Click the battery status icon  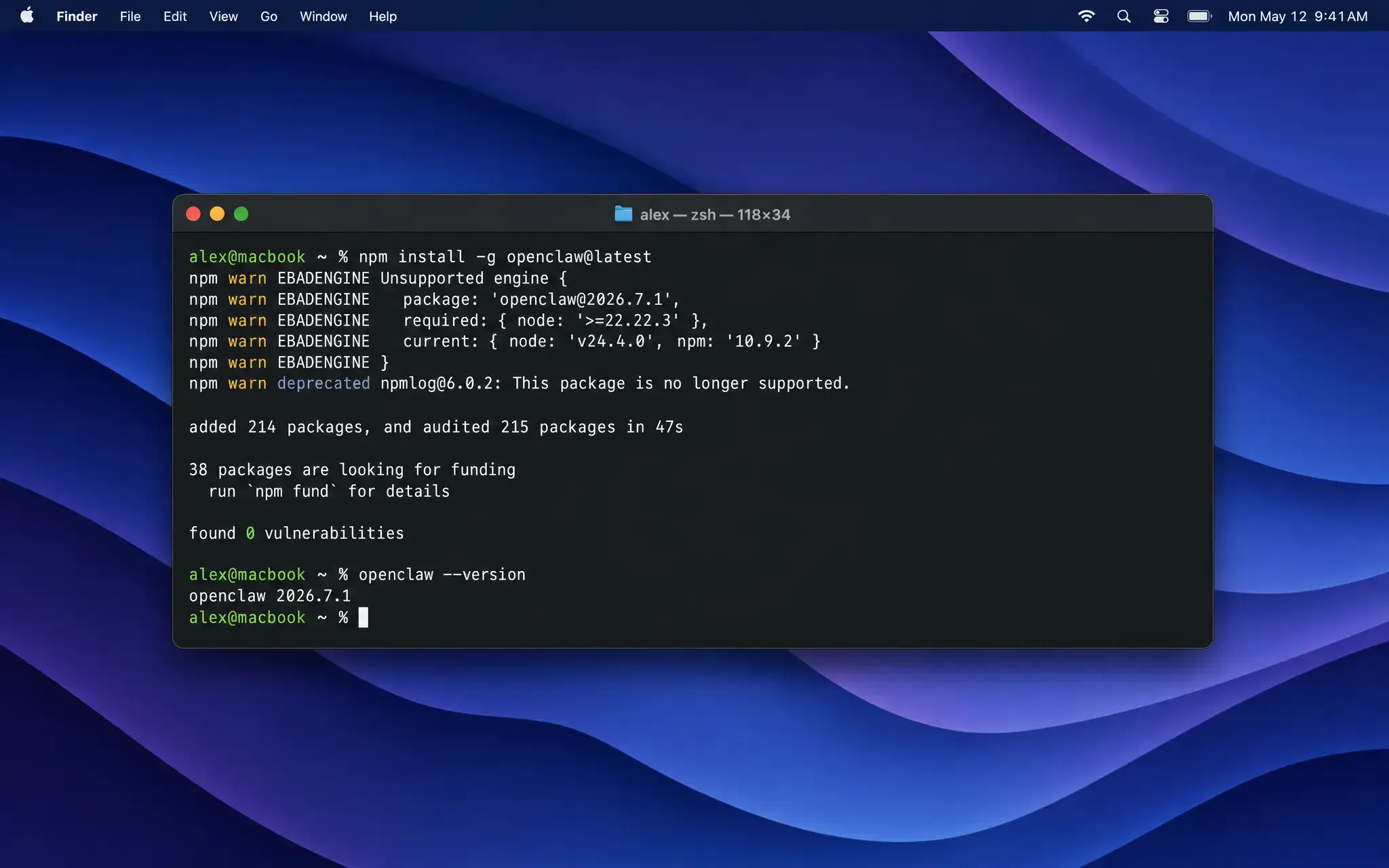1200,16
